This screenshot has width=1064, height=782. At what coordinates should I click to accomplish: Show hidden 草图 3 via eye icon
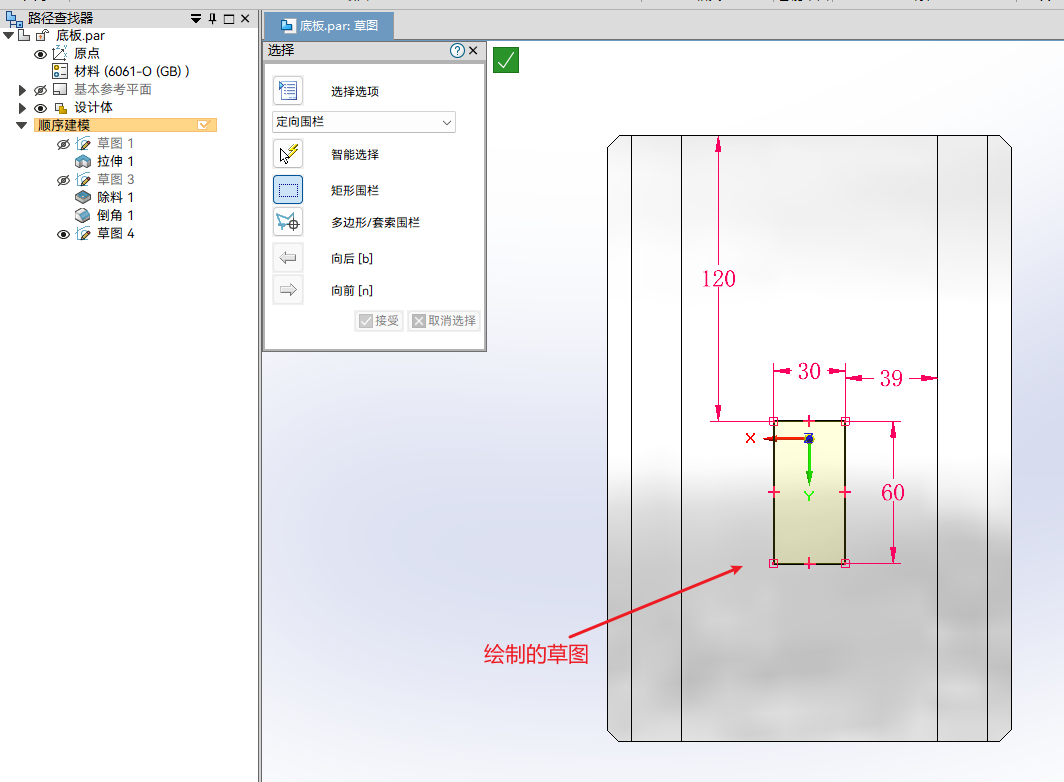pos(63,180)
